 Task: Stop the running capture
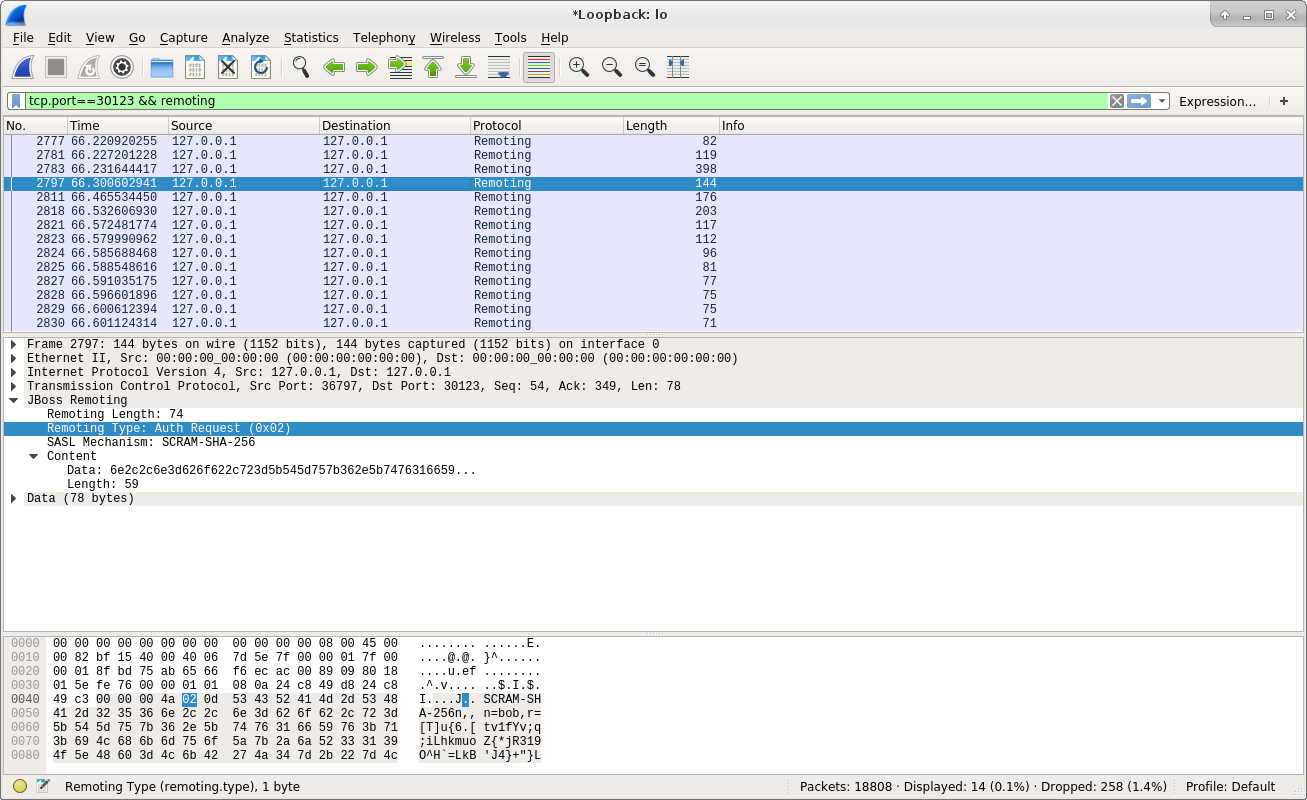tap(56, 67)
